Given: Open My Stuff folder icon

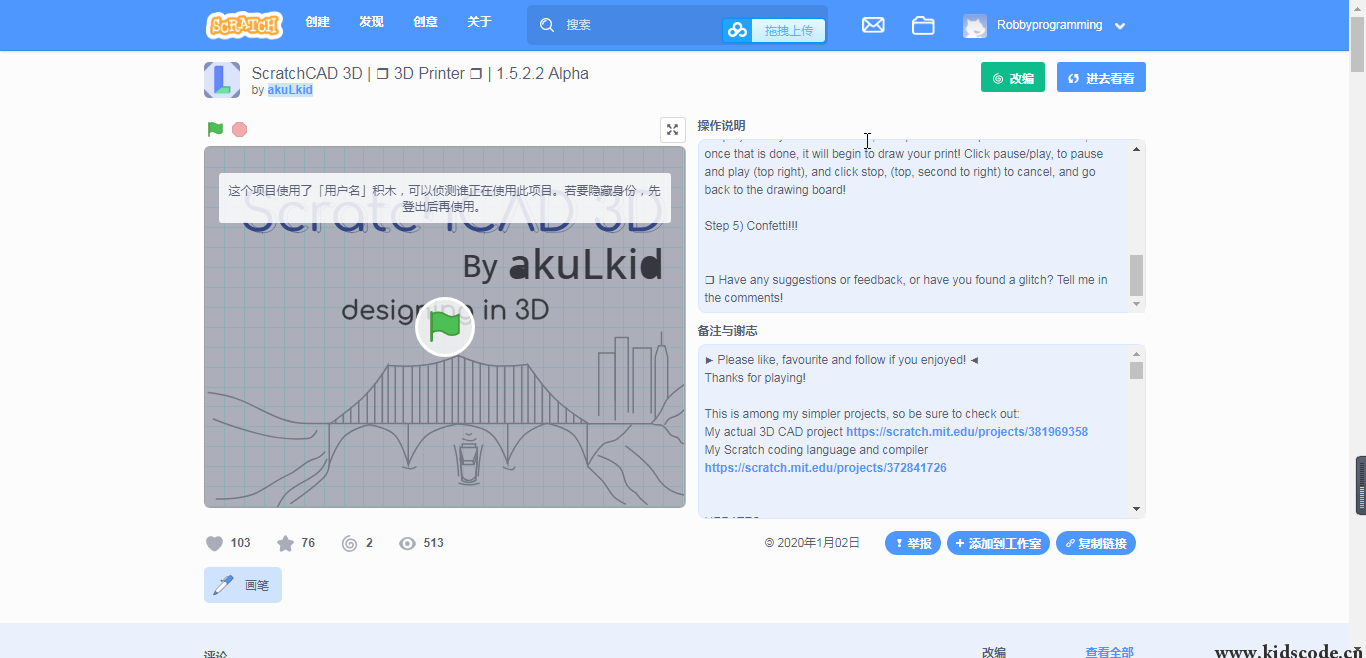Looking at the screenshot, I should (x=923, y=25).
